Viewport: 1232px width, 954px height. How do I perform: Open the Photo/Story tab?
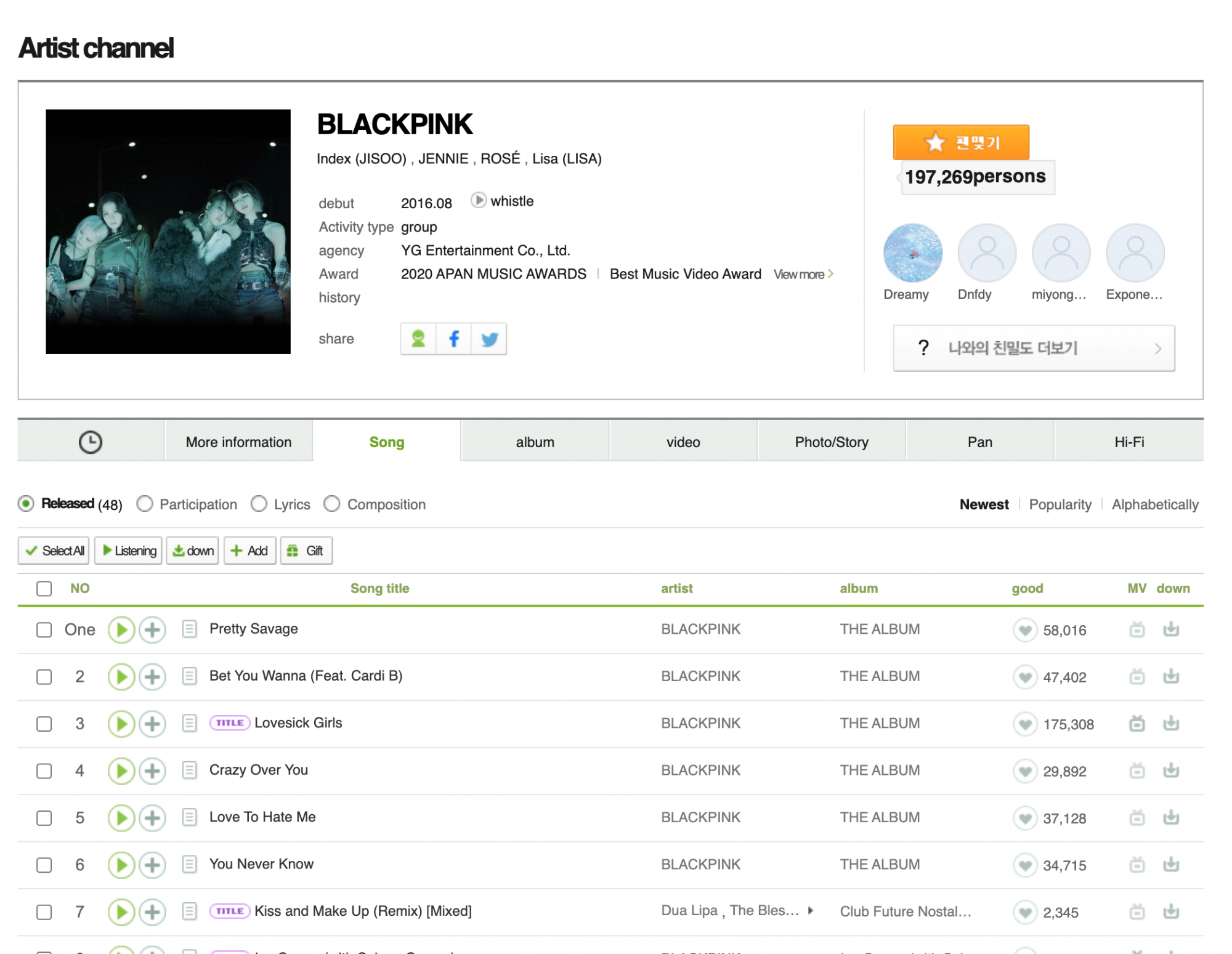click(832, 442)
